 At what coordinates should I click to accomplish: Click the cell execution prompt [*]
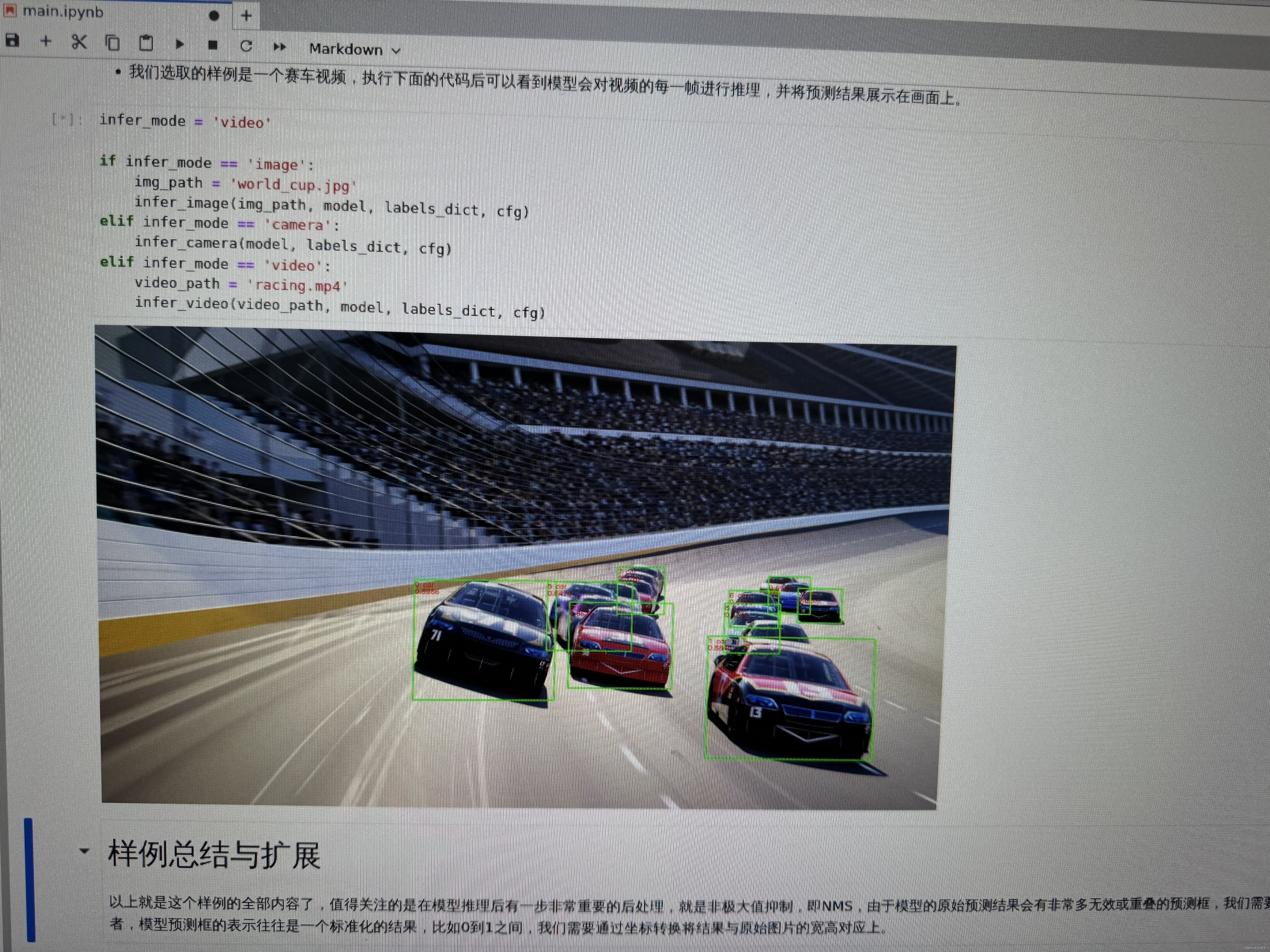tap(67, 119)
